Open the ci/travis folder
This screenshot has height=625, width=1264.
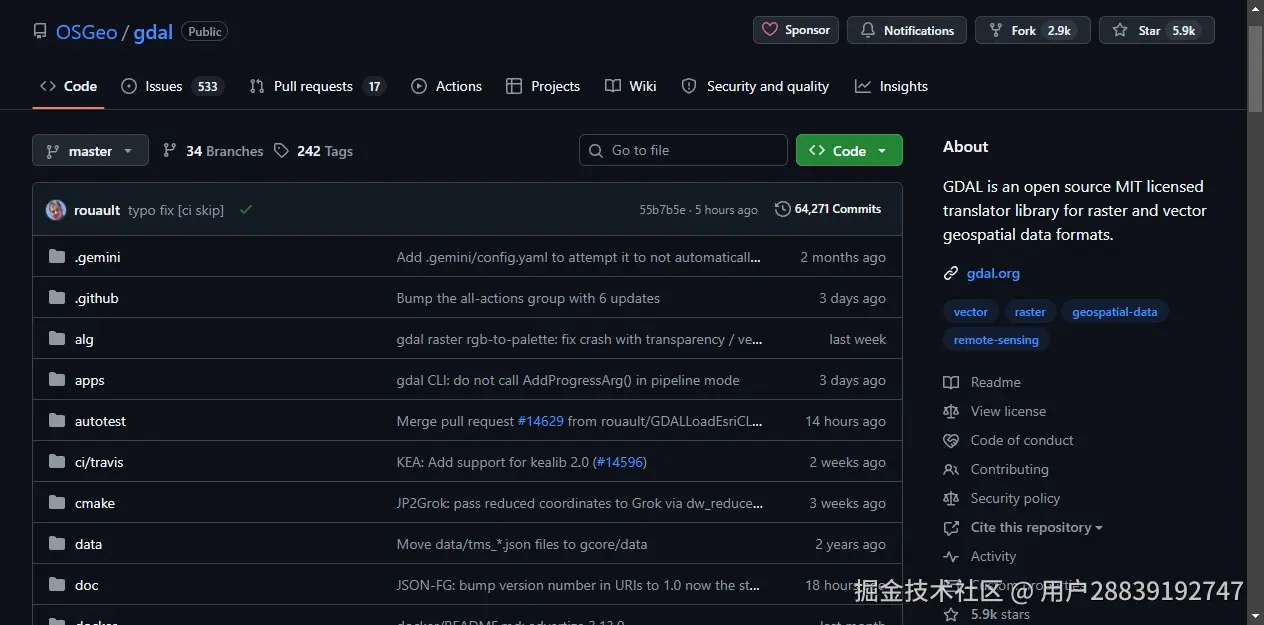[x=99, y=462]
